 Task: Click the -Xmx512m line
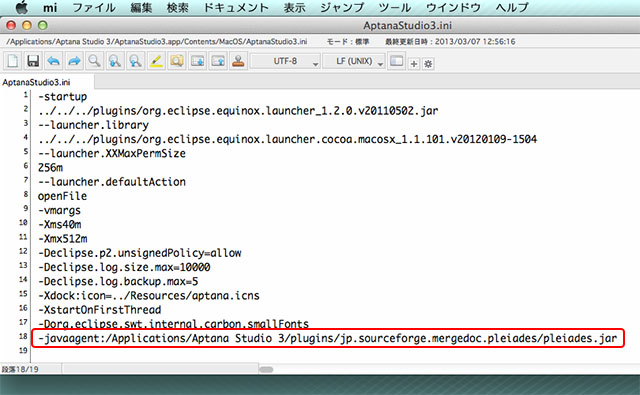[x=62, y=239]
